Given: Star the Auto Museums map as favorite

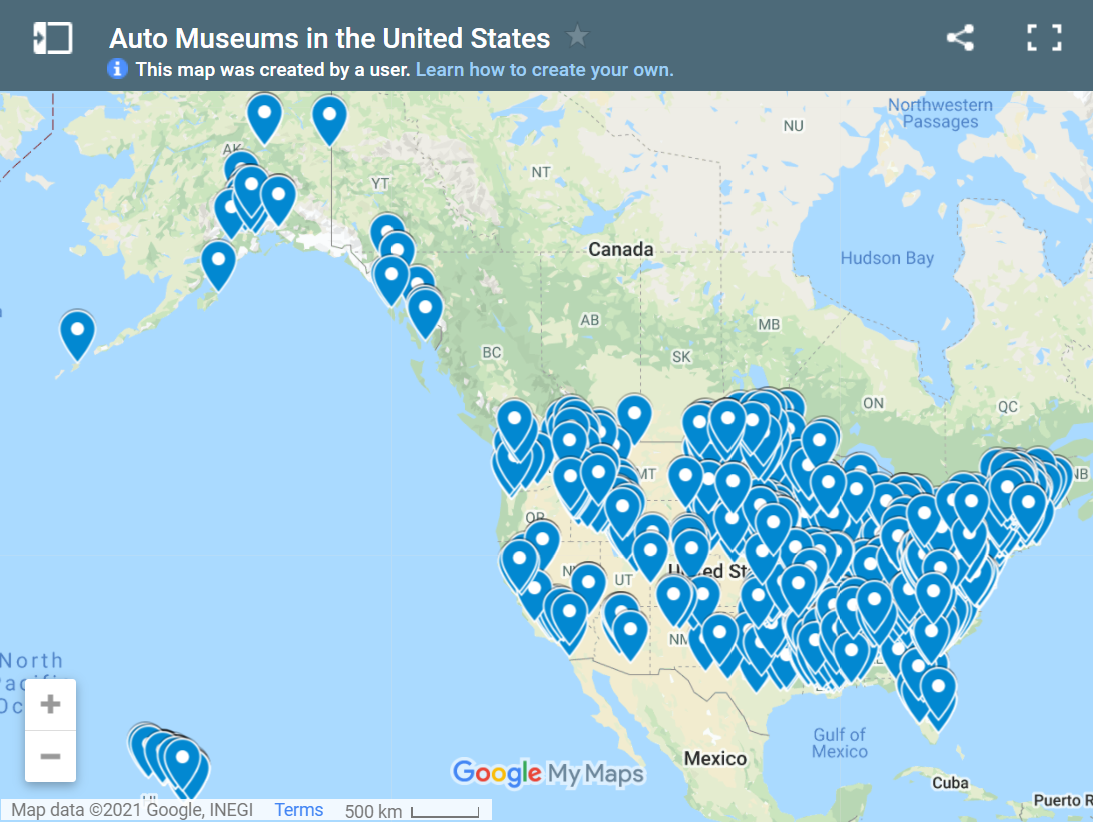Looking at the screenshot, I should point(577,36).
